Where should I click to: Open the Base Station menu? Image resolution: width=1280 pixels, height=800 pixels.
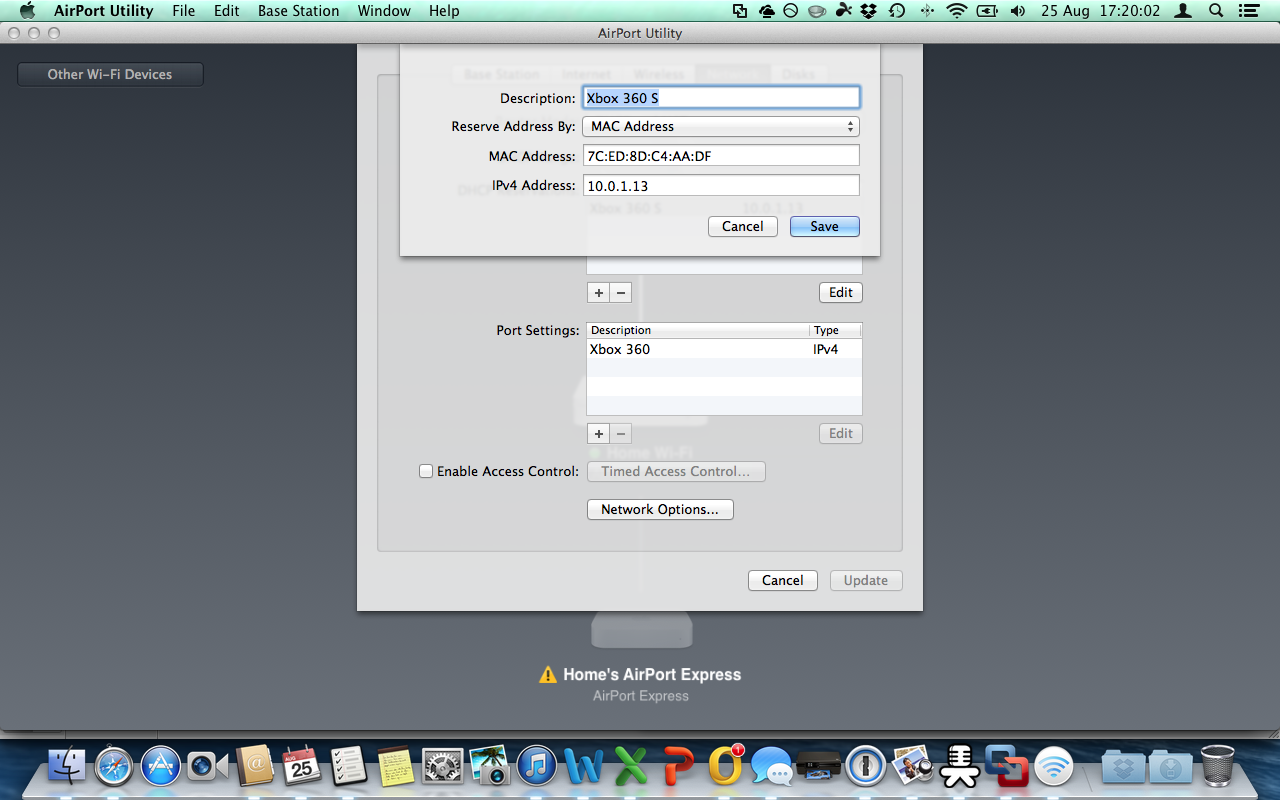(x=299, y=11)
